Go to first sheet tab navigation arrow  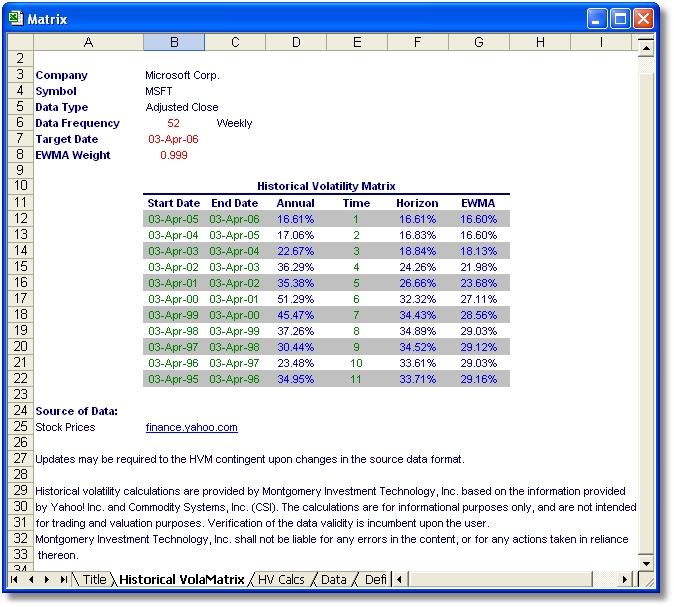click(x=14, y=579)
